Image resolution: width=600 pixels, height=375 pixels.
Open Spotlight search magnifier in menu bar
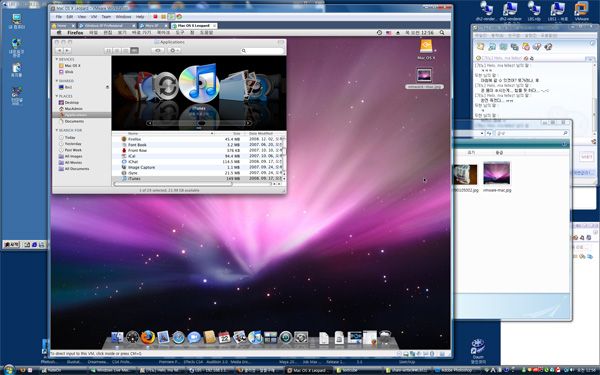[442, 33]
